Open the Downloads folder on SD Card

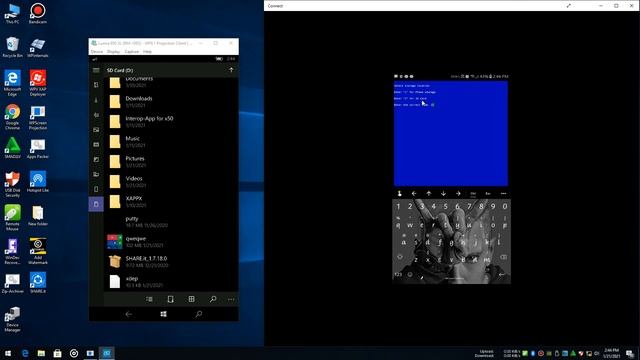(171, 102)
